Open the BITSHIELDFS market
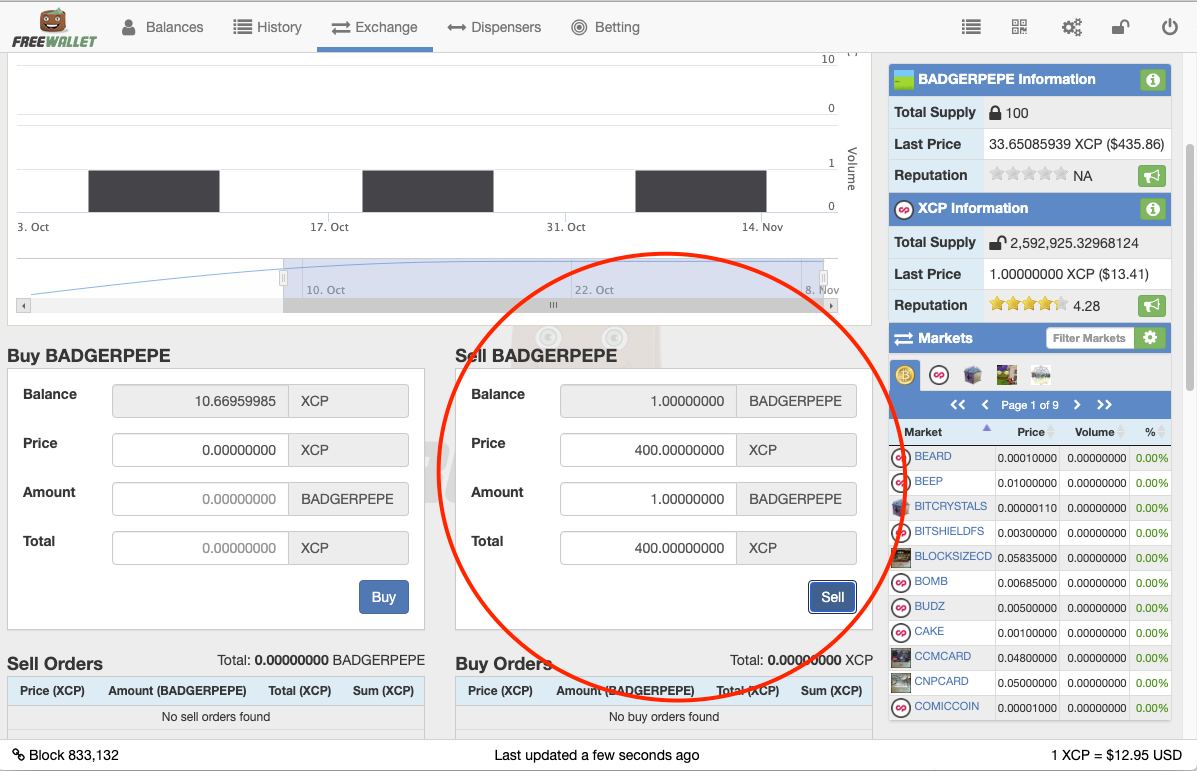The width and height of the screenshot is (1197, 771). [x=949, y=531]
